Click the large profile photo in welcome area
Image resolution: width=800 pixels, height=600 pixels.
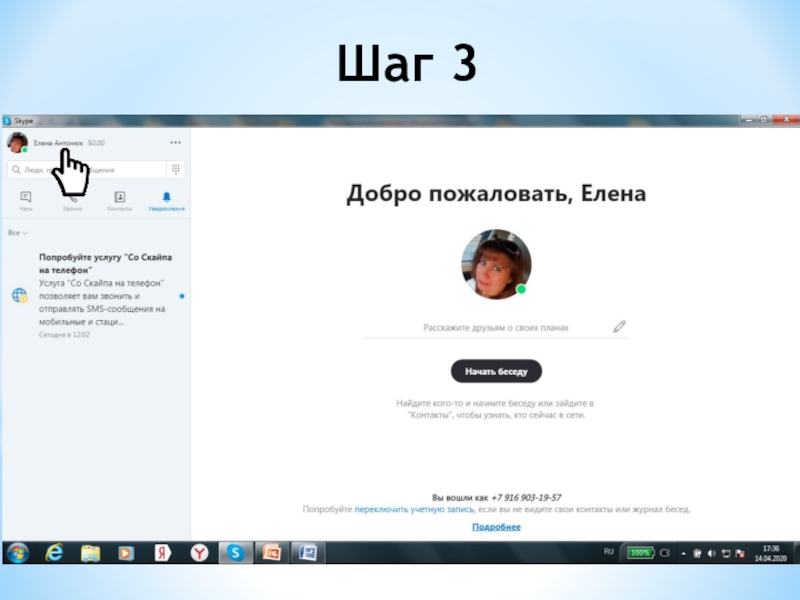tap(495, 264)
